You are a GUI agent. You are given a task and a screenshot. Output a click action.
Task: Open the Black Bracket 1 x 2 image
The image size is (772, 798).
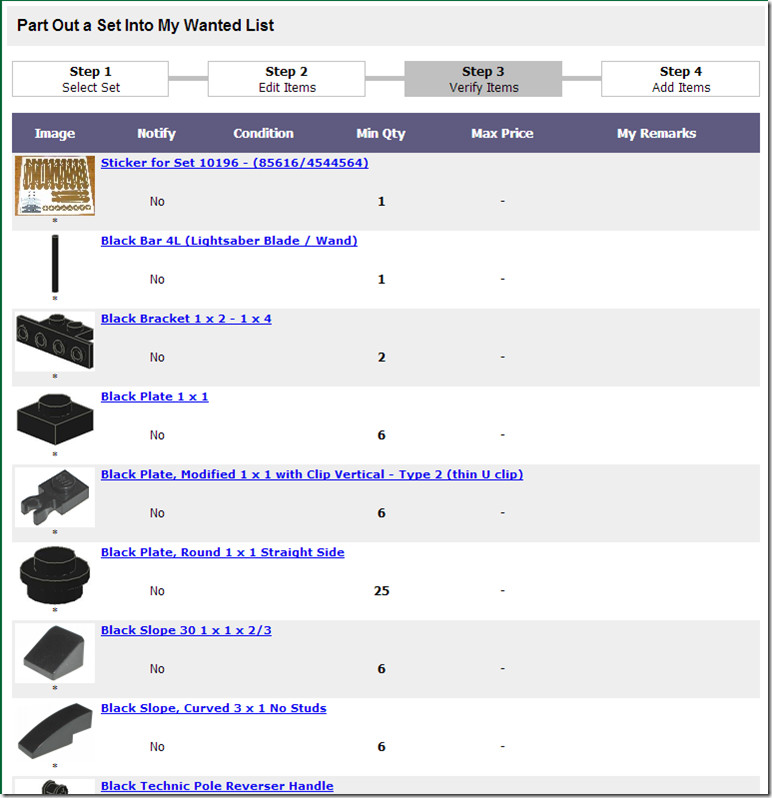(x=55, y=341)
